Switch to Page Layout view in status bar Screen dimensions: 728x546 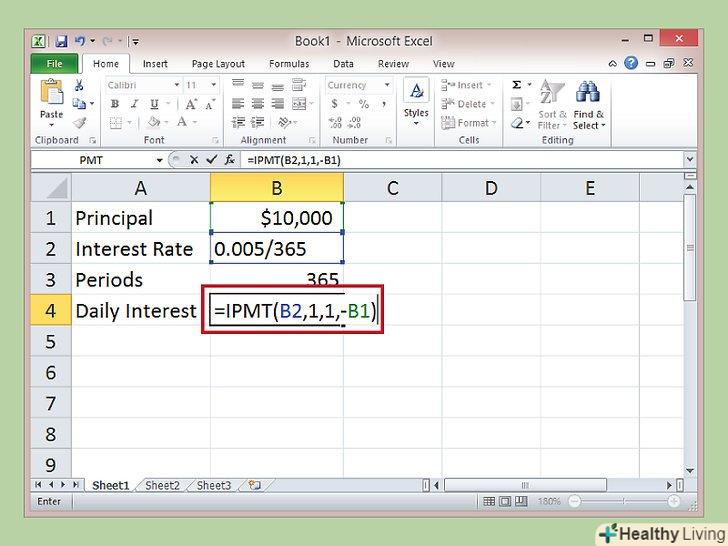click(505, 501)
